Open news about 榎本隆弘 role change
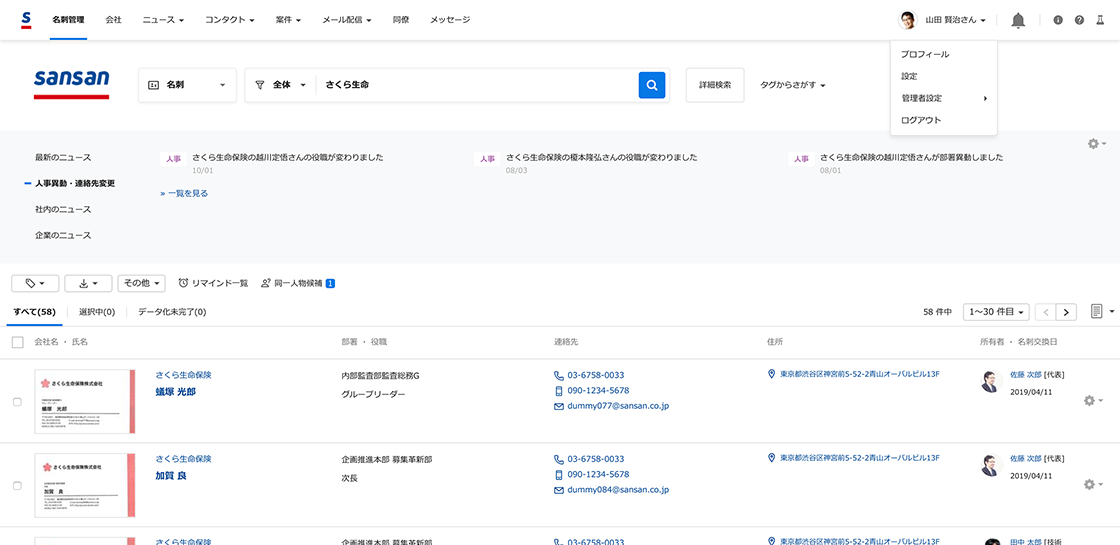 click(601, 157)
